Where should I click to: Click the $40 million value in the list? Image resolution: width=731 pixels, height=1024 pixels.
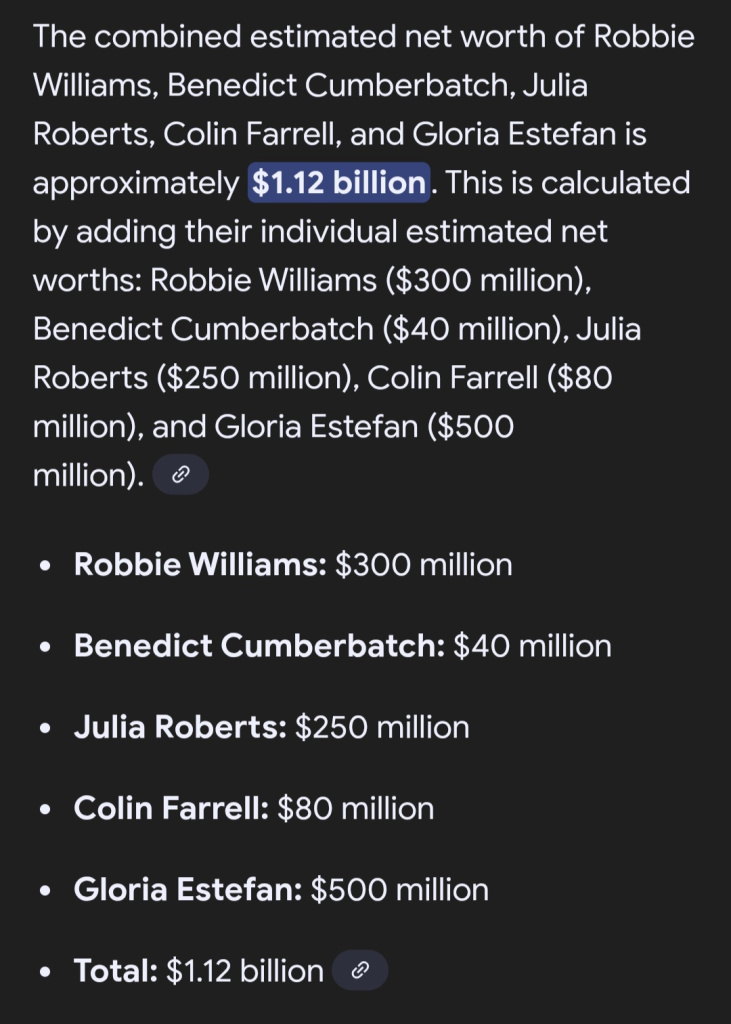pos(532,646)
